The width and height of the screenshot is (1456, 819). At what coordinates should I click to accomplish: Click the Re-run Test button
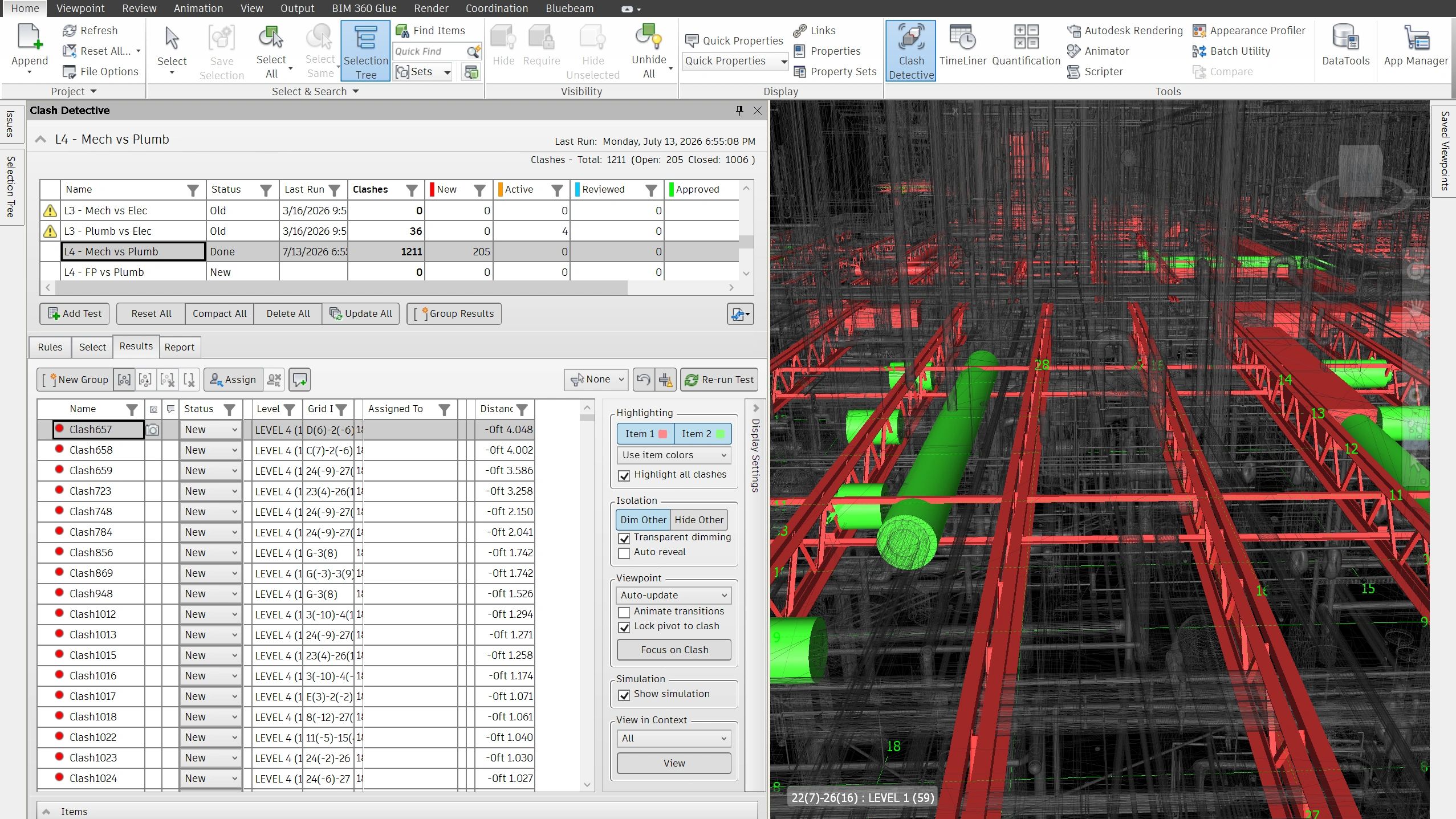click(x=719, y=380)
